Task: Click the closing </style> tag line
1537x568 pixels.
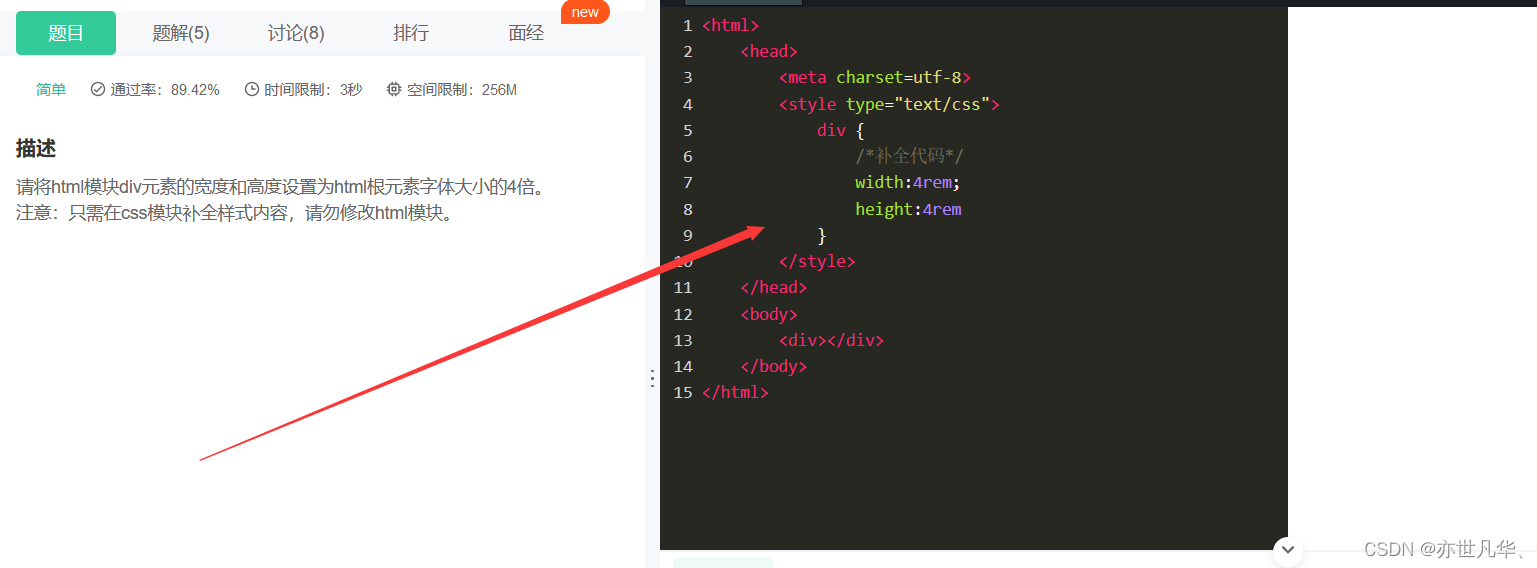Action: point(817,261)
